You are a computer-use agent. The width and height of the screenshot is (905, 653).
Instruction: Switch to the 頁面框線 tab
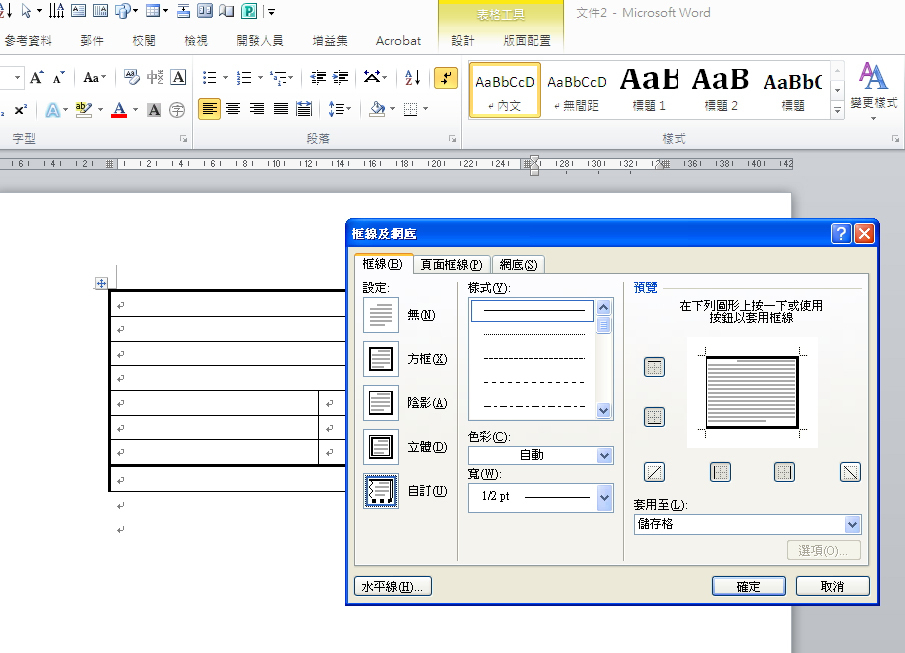pyautogui.click(x=451, y=265)
